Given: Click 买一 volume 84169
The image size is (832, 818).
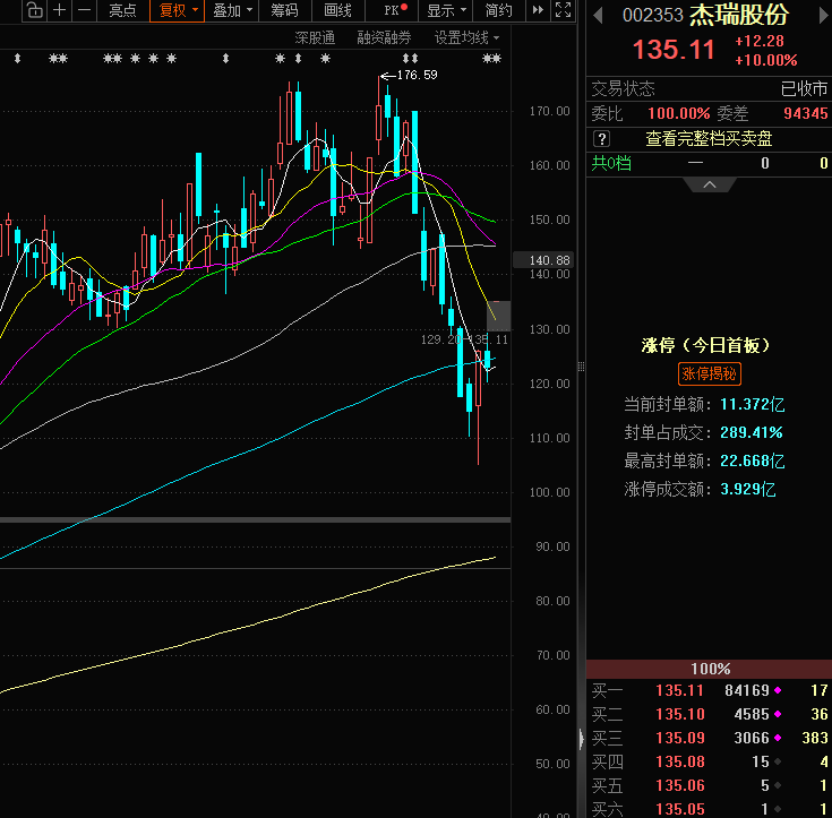Looking at the screenshot, I should click(747, 690).
